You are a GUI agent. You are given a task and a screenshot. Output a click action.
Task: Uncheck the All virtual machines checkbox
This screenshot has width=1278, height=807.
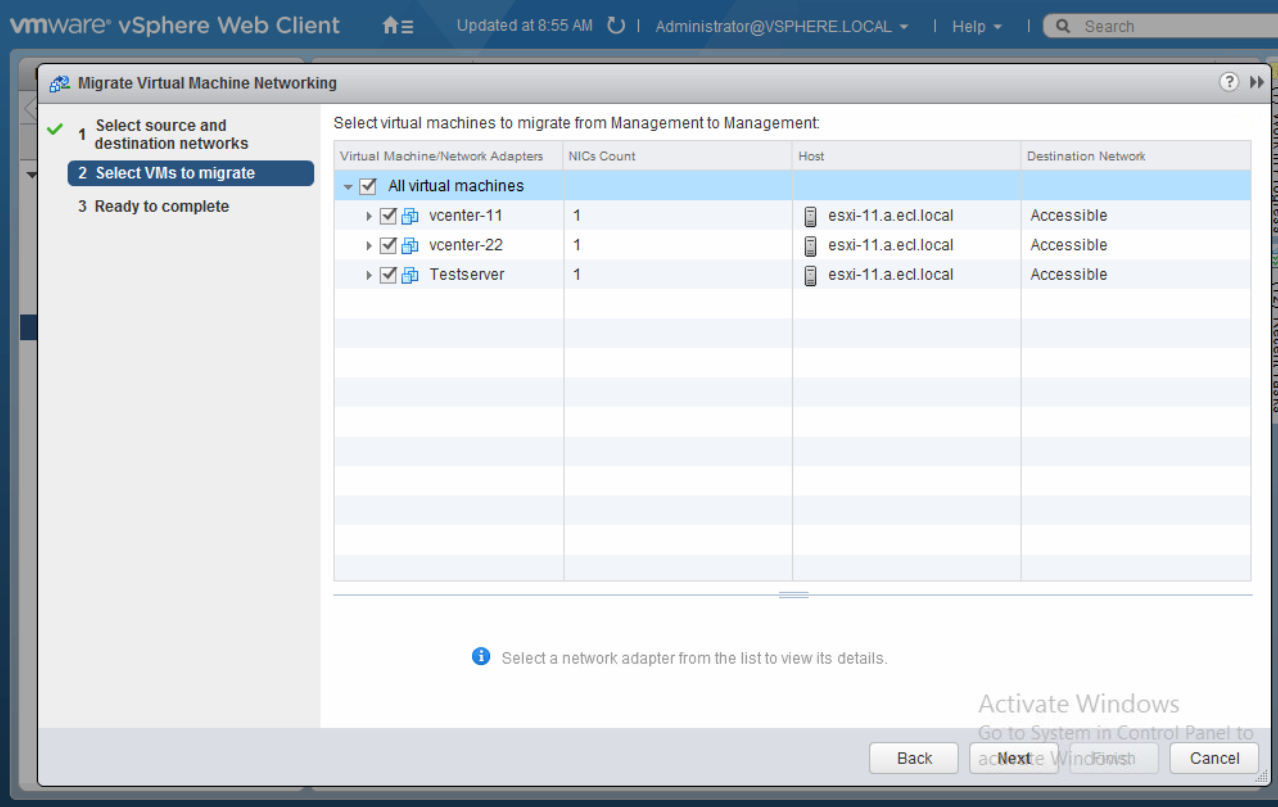[368, 186]
